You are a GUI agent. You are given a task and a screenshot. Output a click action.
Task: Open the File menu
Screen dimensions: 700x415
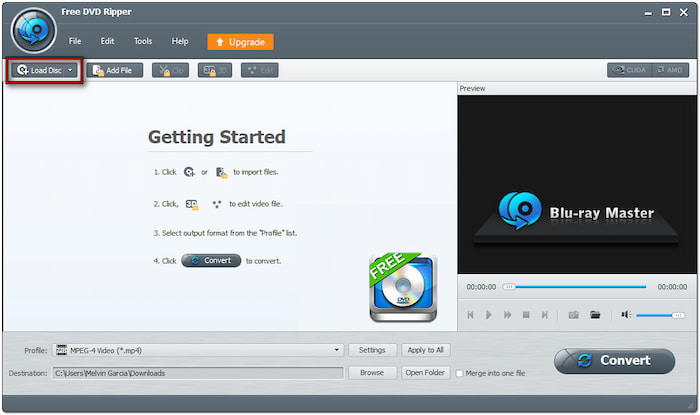pos(75,41)
